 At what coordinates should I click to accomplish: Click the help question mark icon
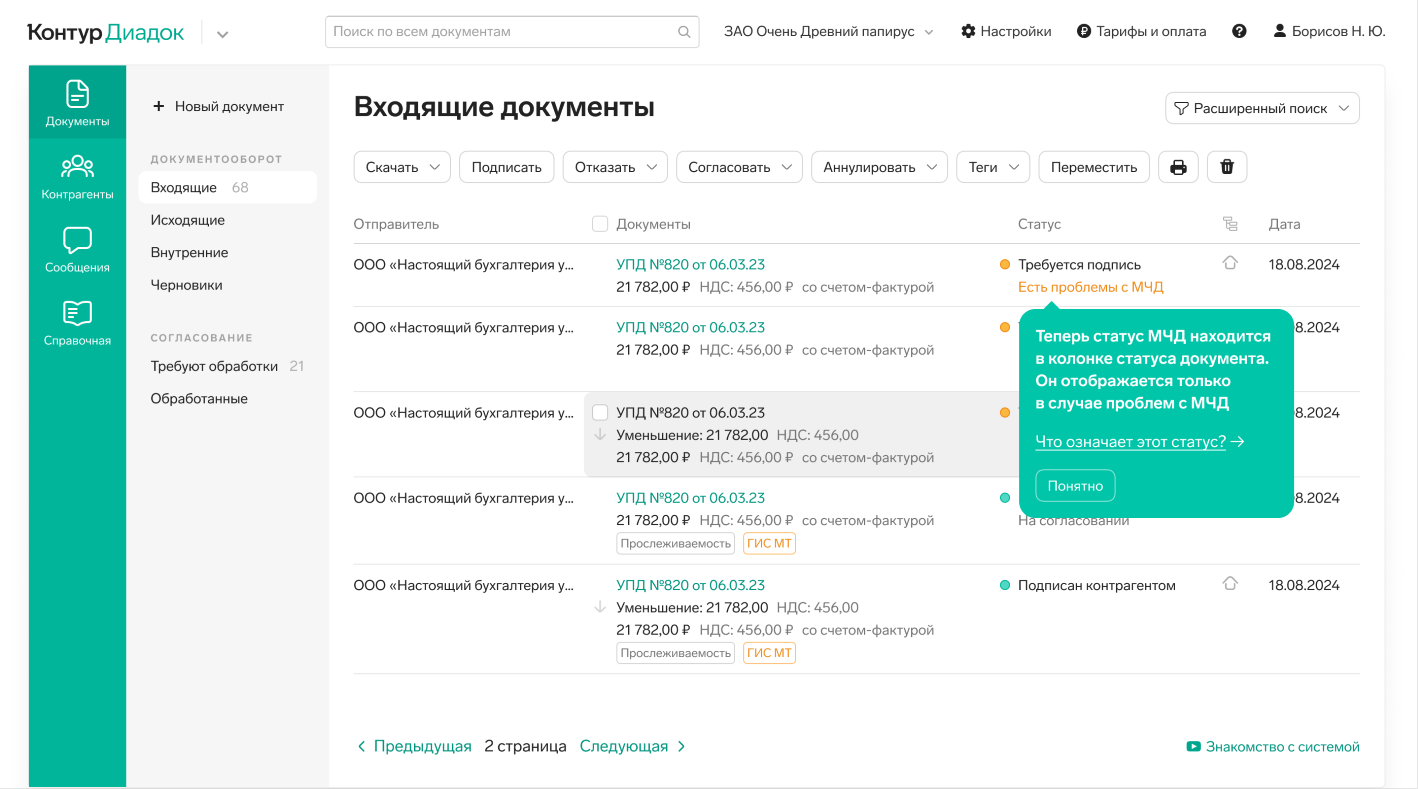tap(1239, 31)
